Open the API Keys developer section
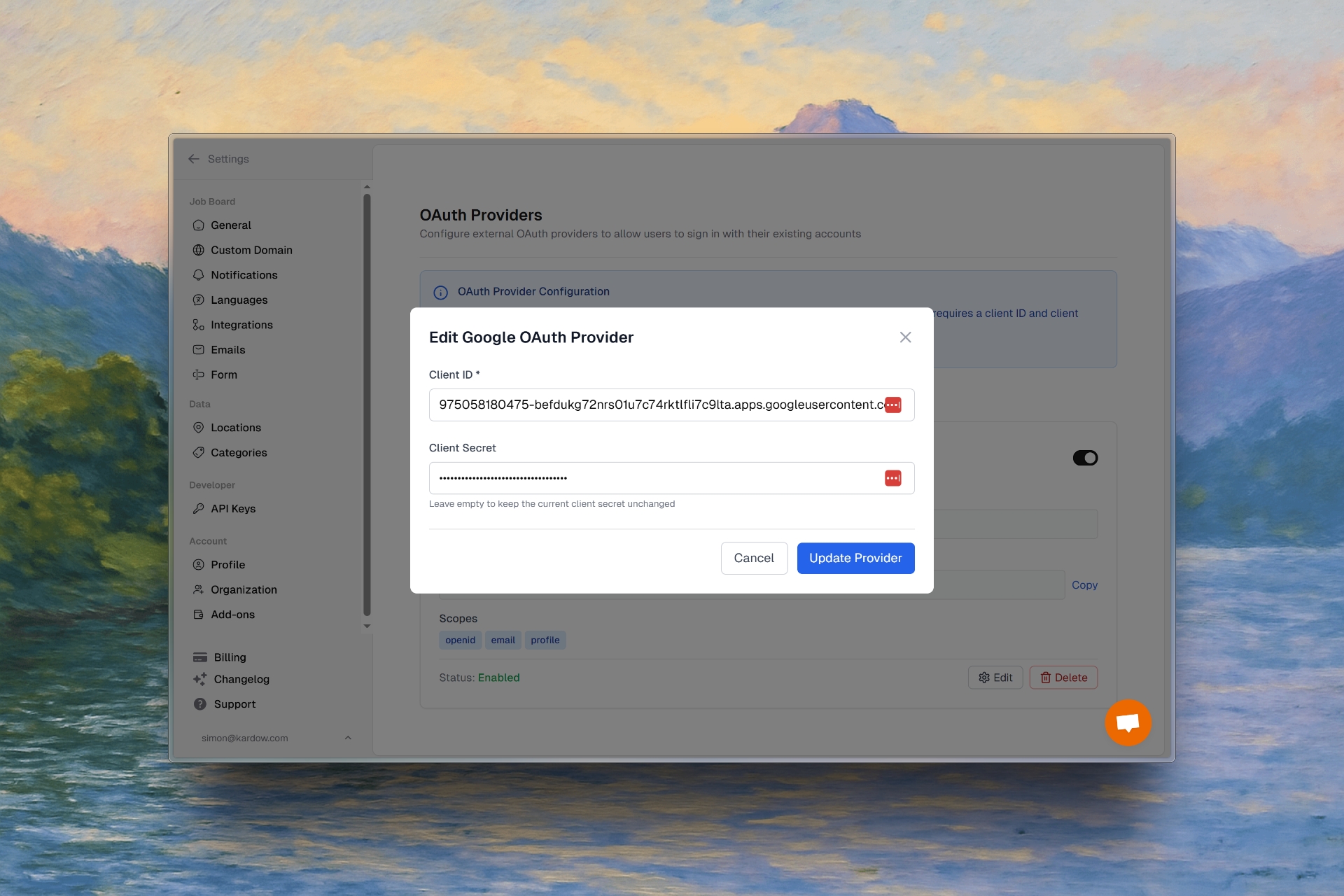The height and width of the screenshot is (896, 1344). pyautogui.click(x=232, y=508)
